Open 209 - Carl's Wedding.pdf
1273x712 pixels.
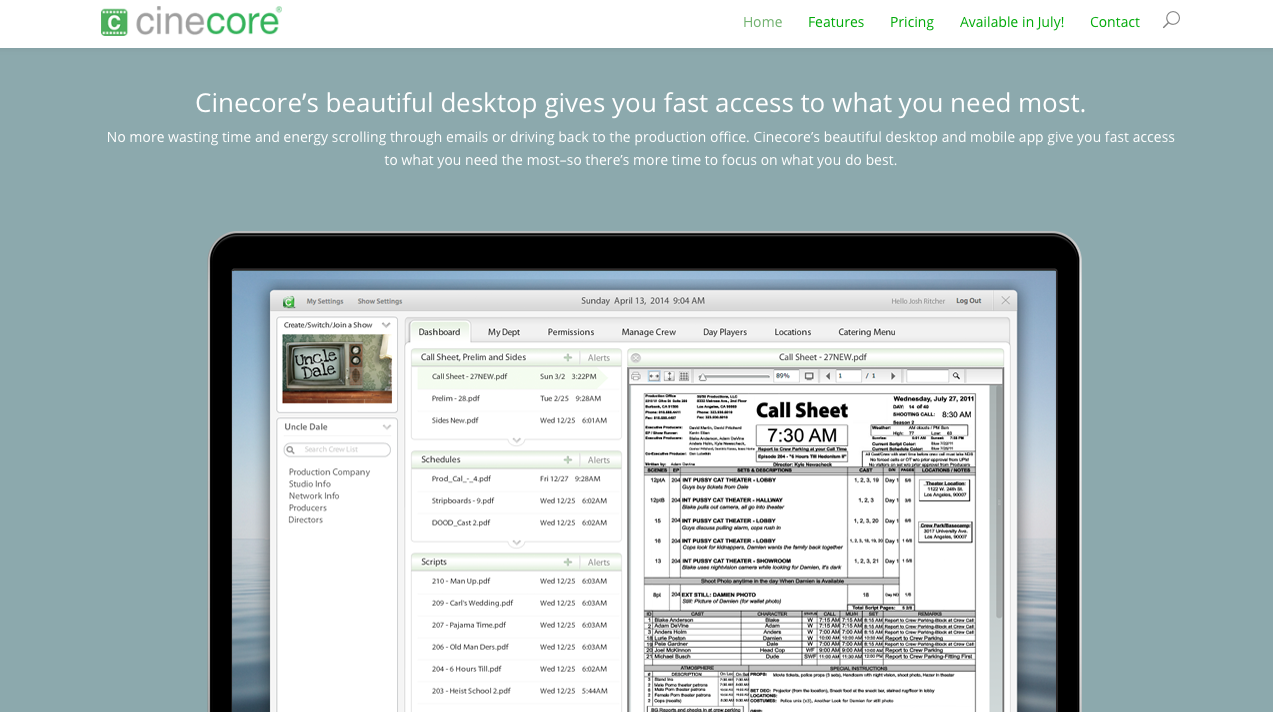[x=472, y=603]
